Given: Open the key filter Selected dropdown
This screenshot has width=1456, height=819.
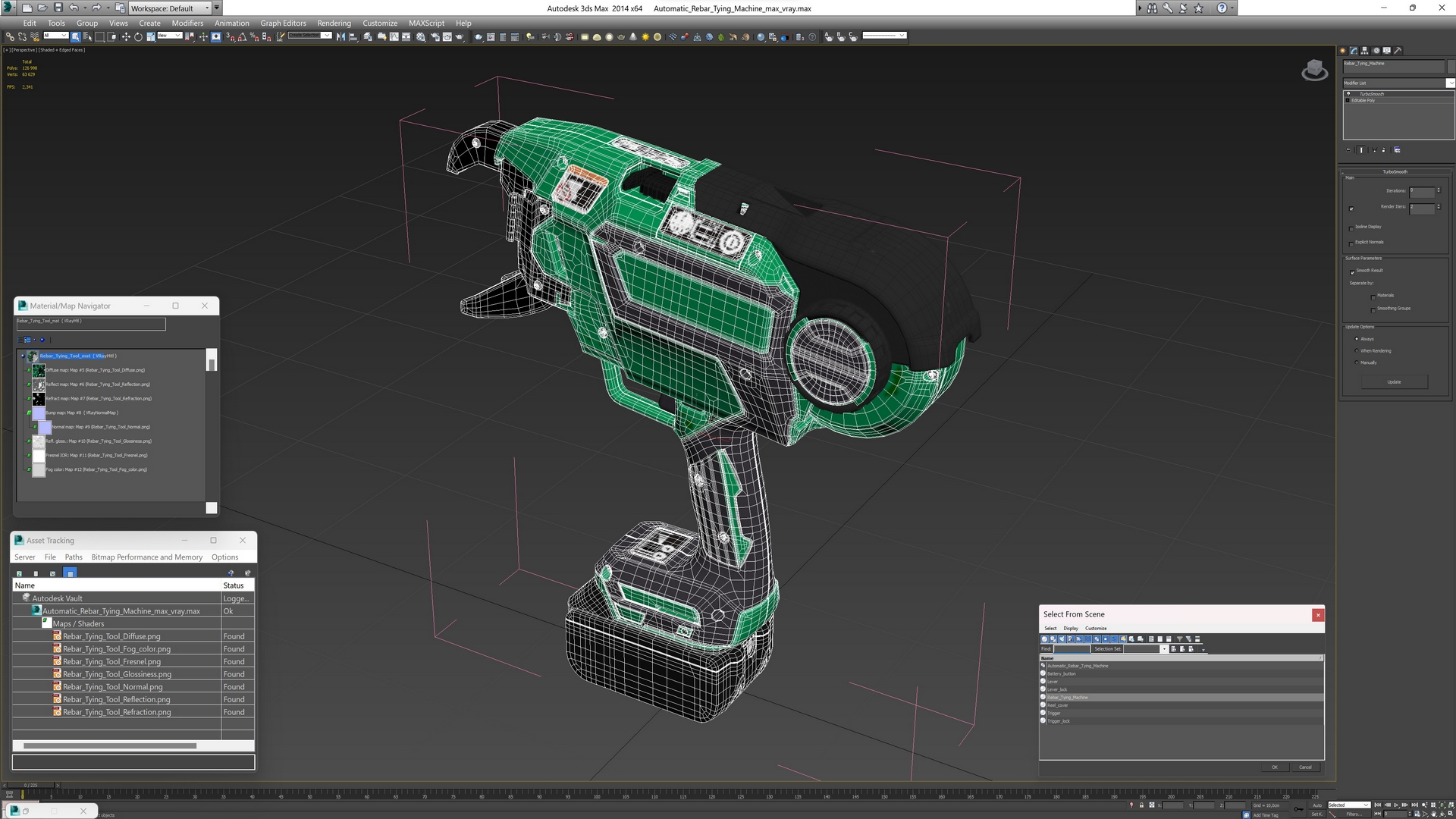Looking at the screenshot, I should tap(1349, 805).
